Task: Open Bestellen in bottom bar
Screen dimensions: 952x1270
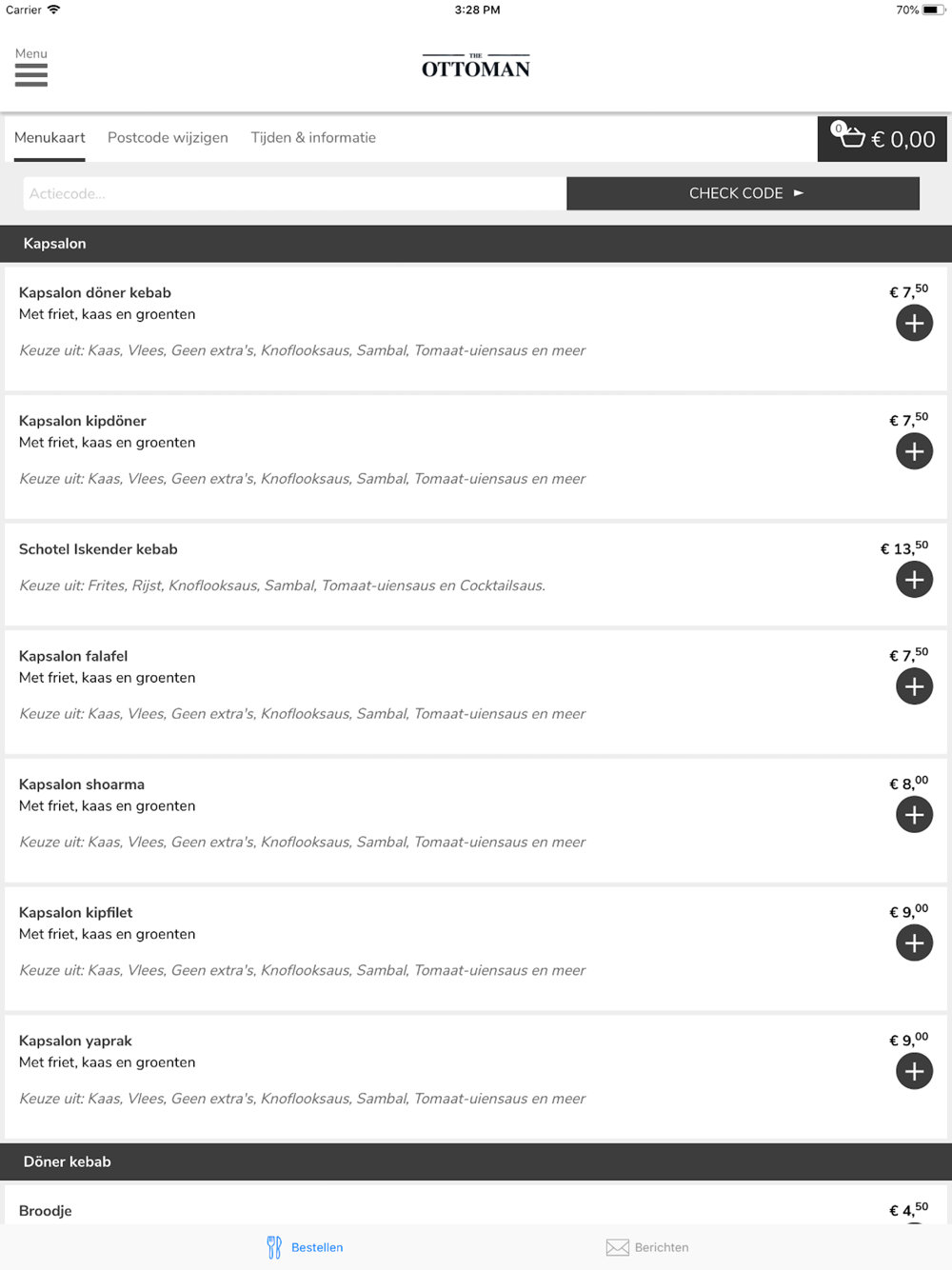Action: 305,1247
